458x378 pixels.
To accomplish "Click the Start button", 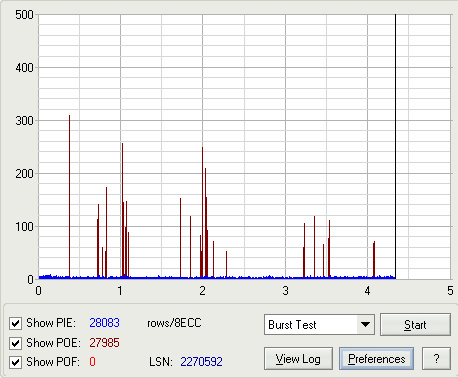I will pyautogui.click(x=415, y=324).
